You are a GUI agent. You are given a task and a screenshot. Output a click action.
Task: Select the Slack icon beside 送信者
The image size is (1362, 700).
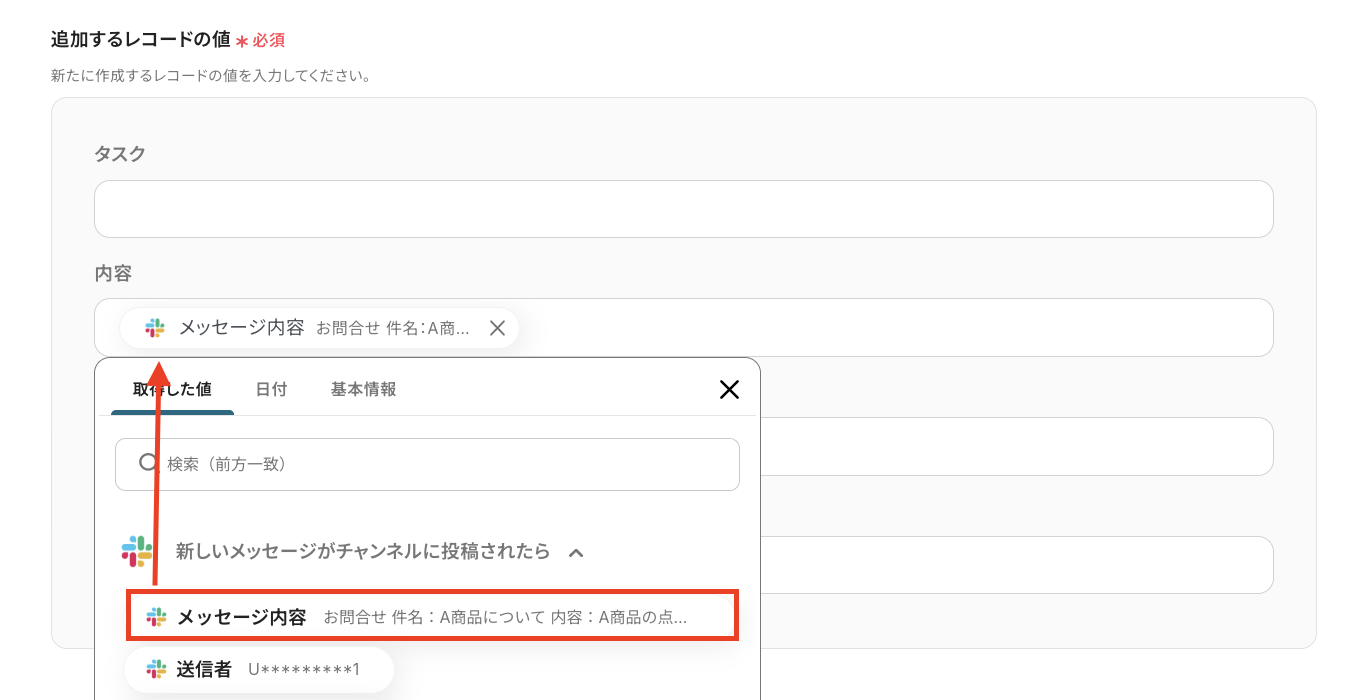coord(156,669)
